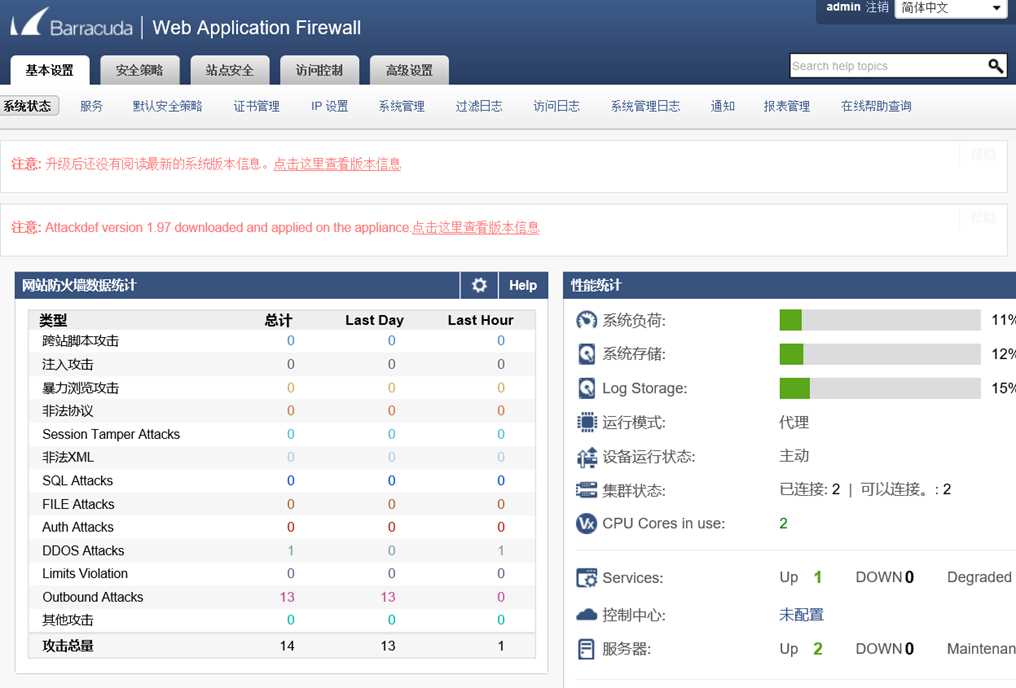Click the control center cloud icon

point(586,614)
